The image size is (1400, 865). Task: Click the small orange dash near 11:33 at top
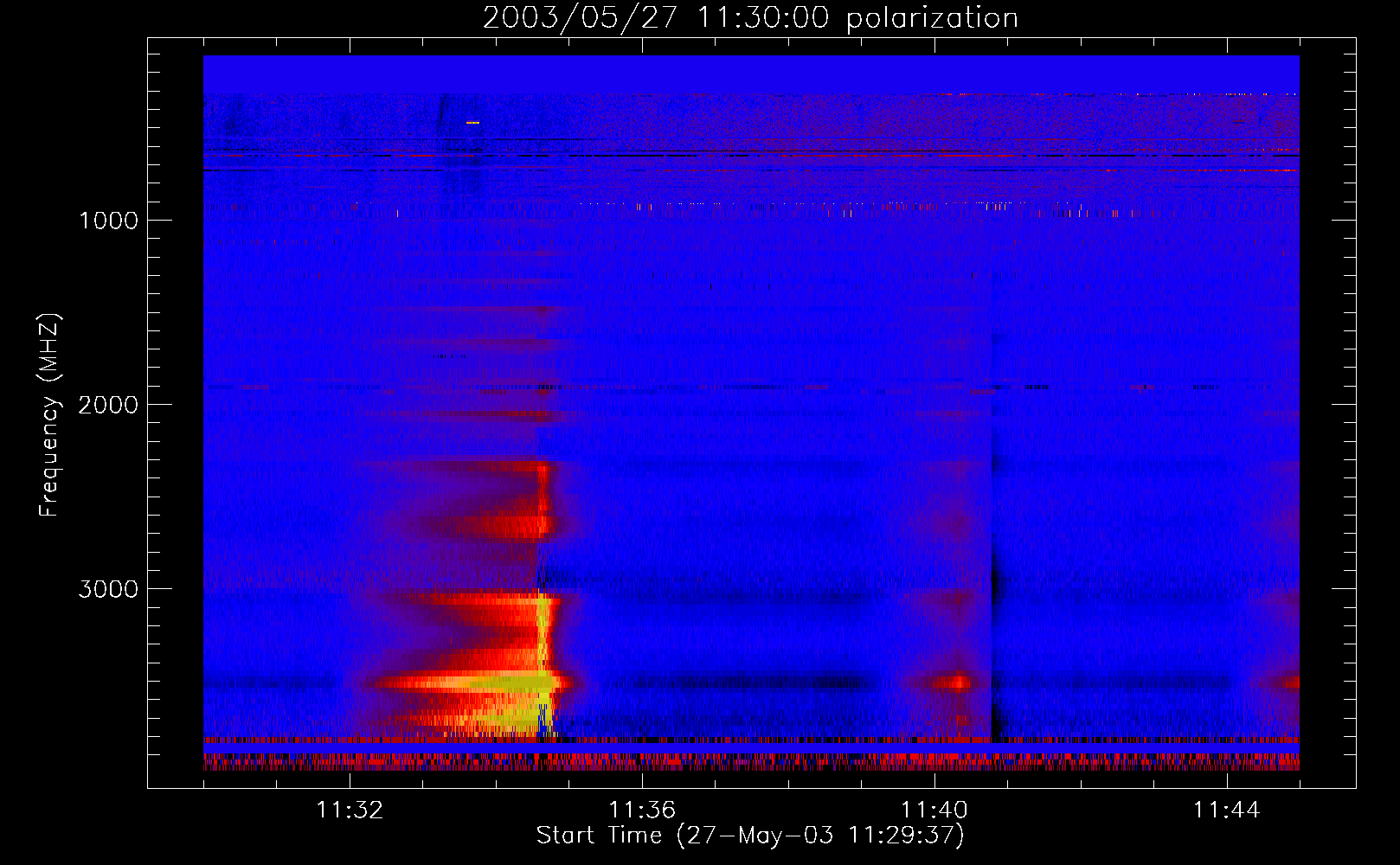(472, 123)
